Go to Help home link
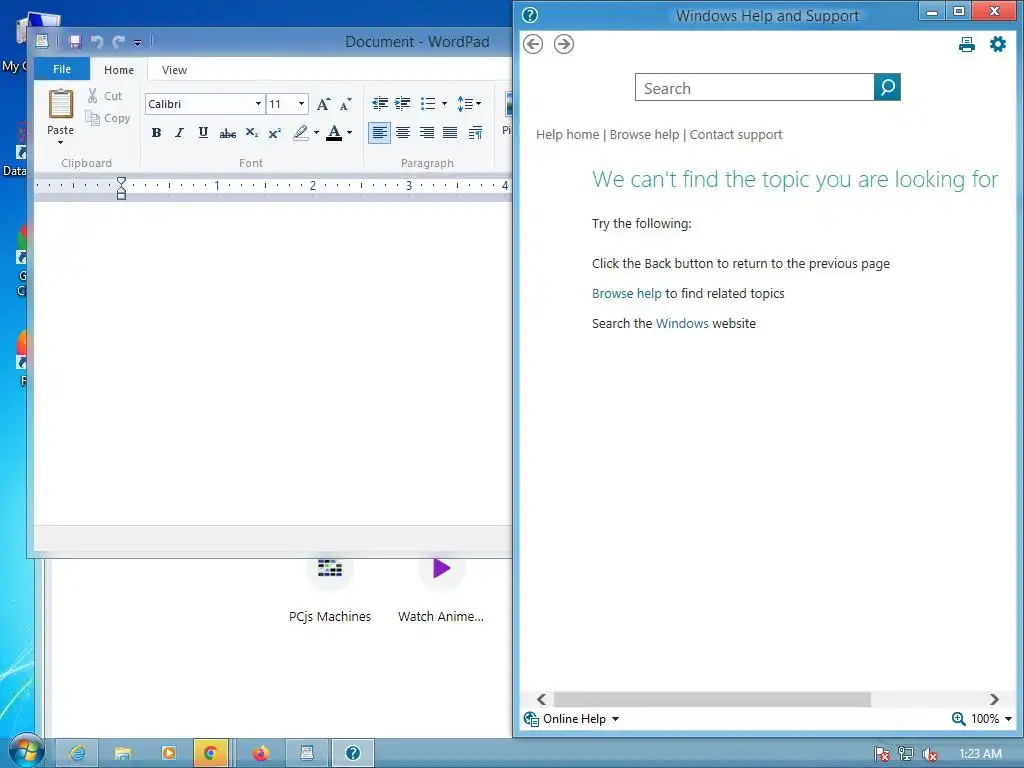The height and width of the screenshot is (768, 1024). (568, 135)
